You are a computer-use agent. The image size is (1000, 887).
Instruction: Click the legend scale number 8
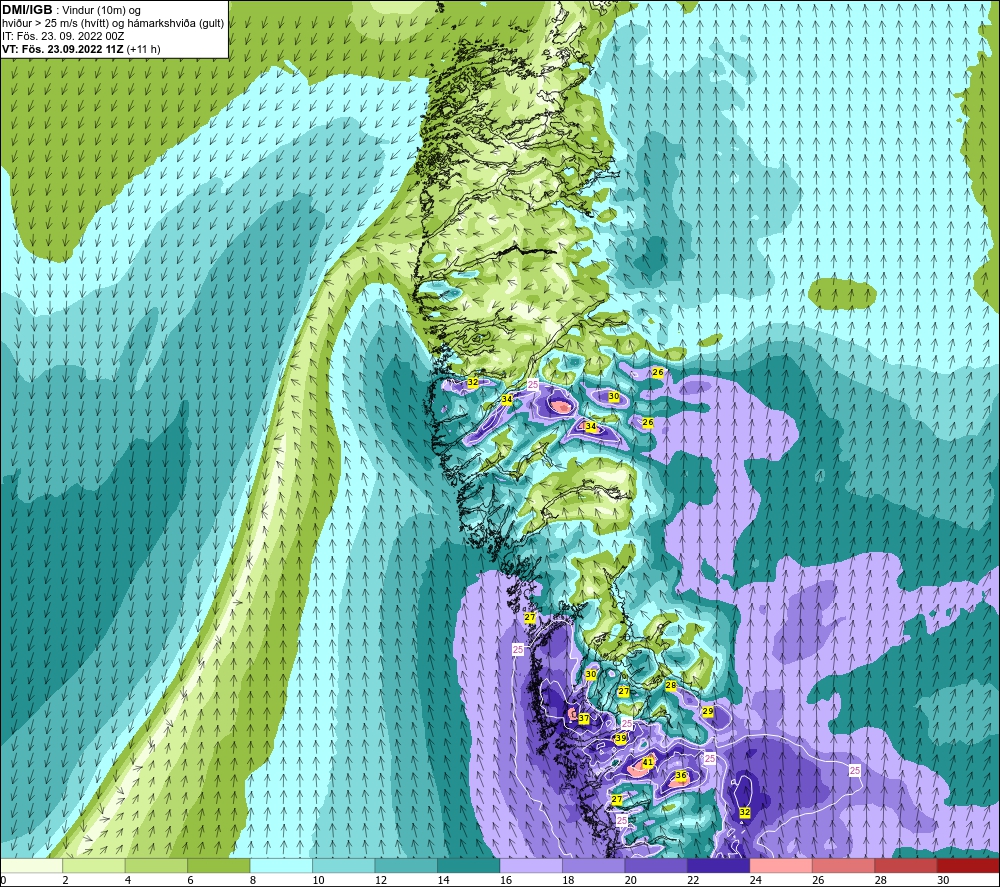coord(253,880)
